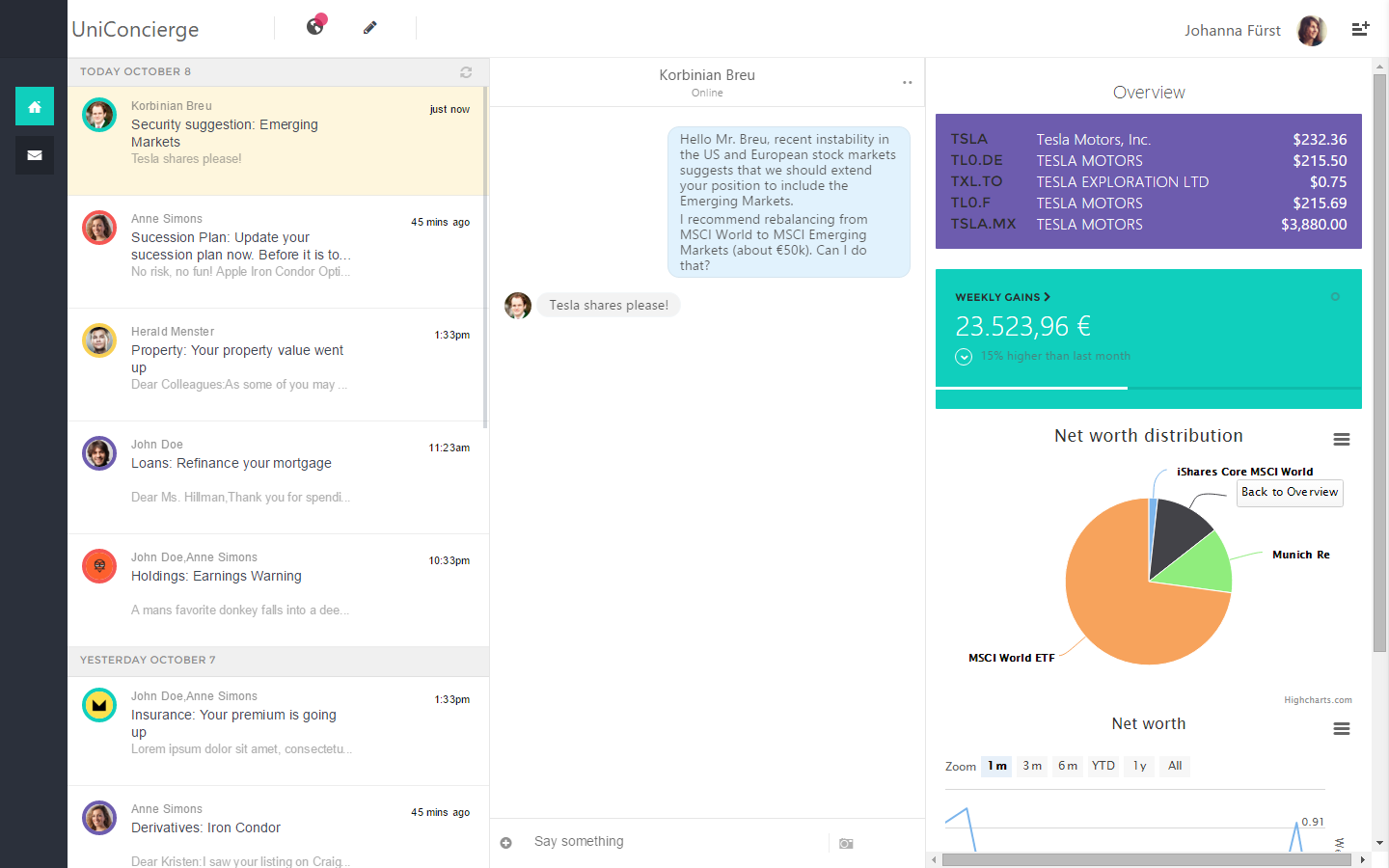Open chat options dots beside Korbinian Breu
The image size is (1389, 868).
907,83
